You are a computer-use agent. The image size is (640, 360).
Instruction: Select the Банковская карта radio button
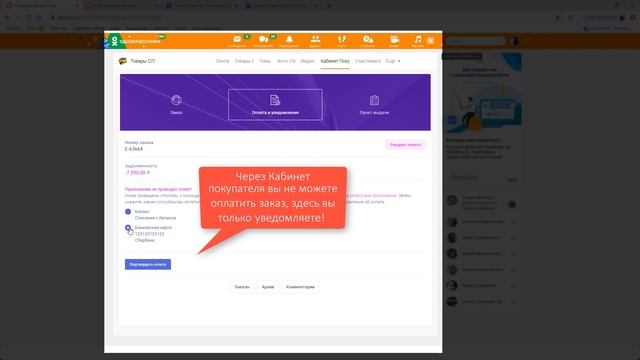128,227
